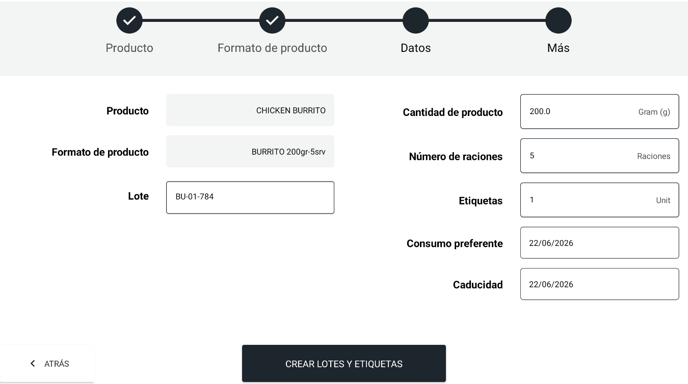Screen dimensions: 688x384
Task: Click the Cantidad de producto field
Action: click(599, 111)
